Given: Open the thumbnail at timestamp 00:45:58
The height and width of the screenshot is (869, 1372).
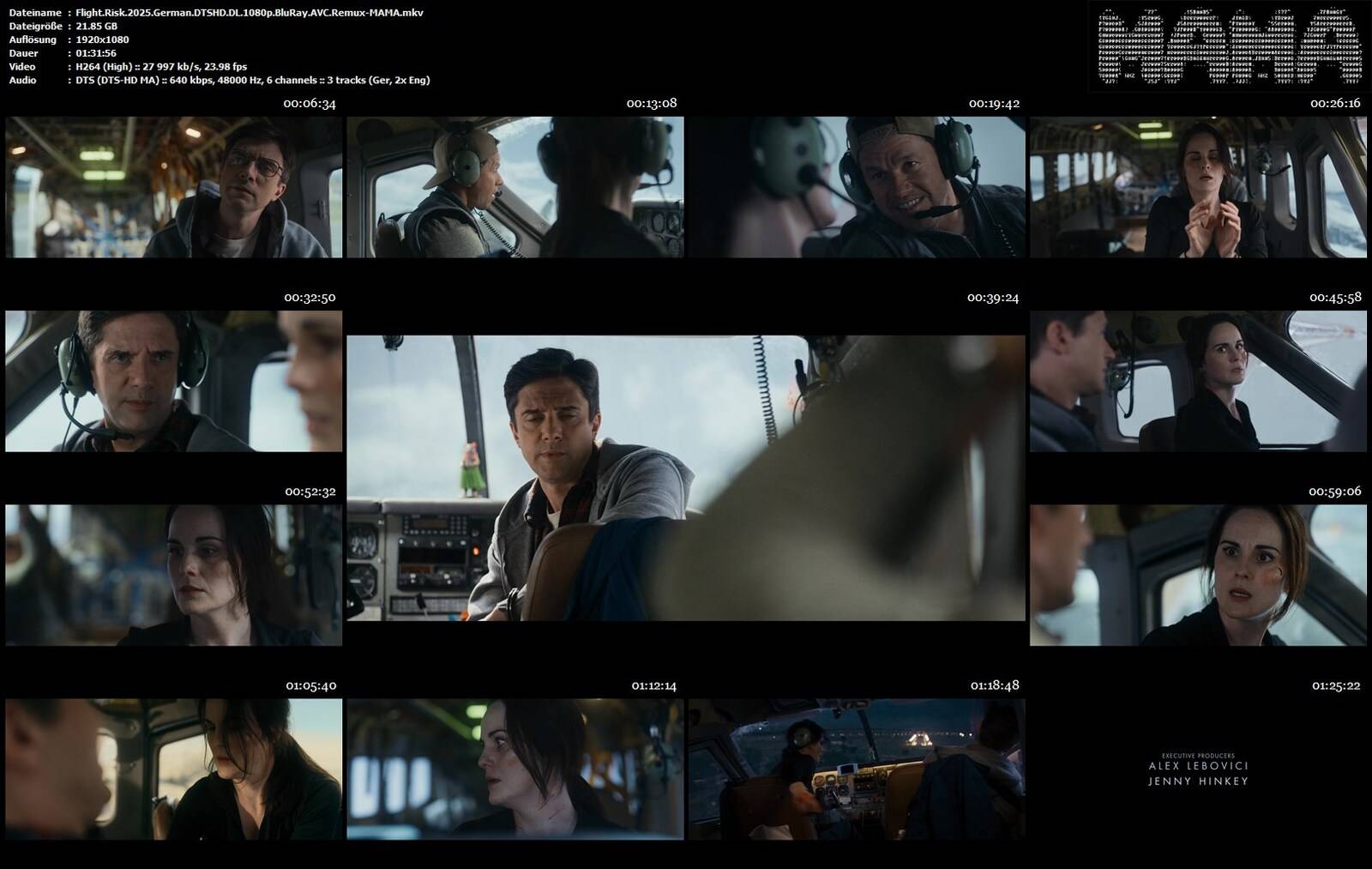Looking at the screenshot, I should coord(1198,381).
